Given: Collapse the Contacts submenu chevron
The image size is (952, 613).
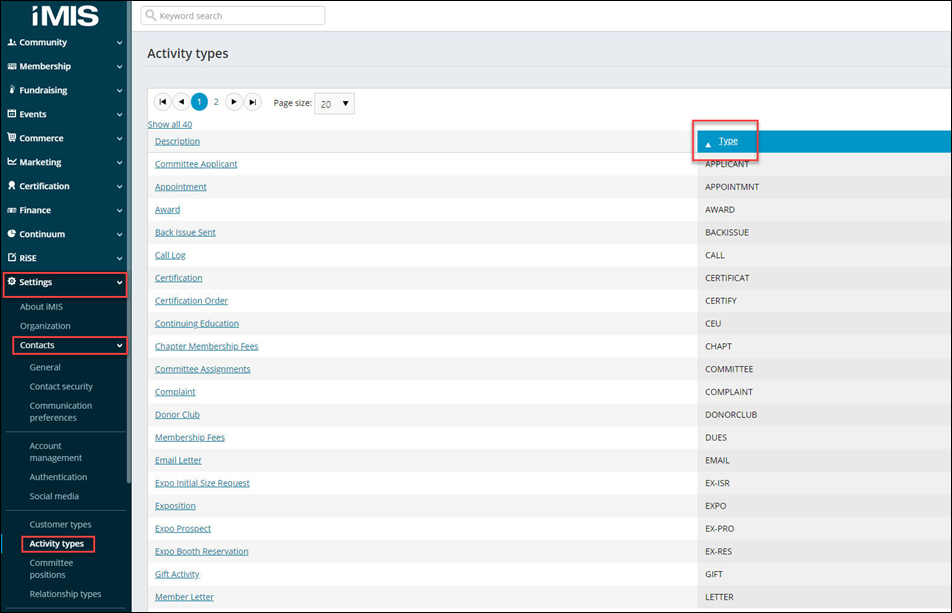Looking at the screenshot, I should click(x=120, y=346).
